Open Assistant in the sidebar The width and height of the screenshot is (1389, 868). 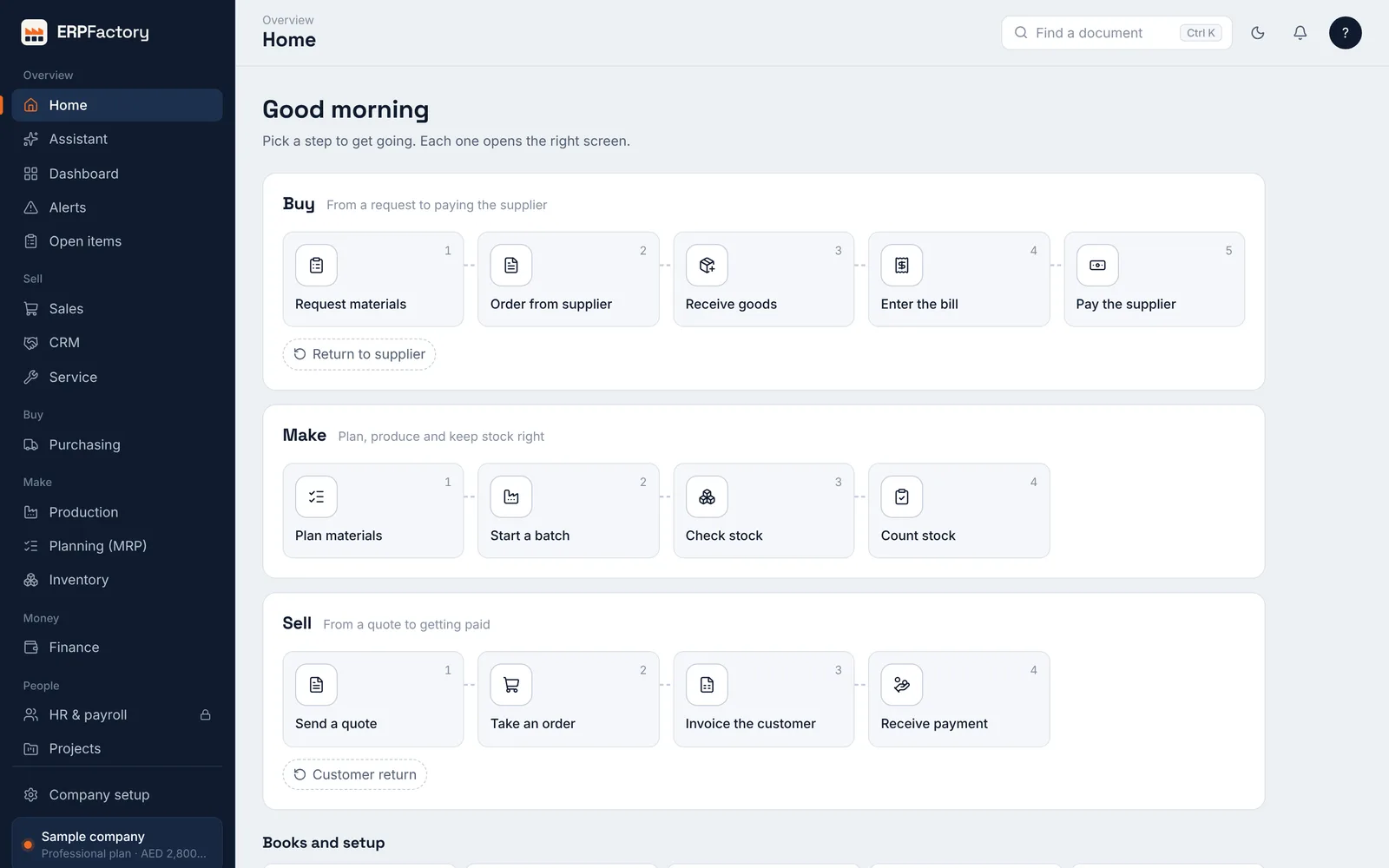coord(117,139)
